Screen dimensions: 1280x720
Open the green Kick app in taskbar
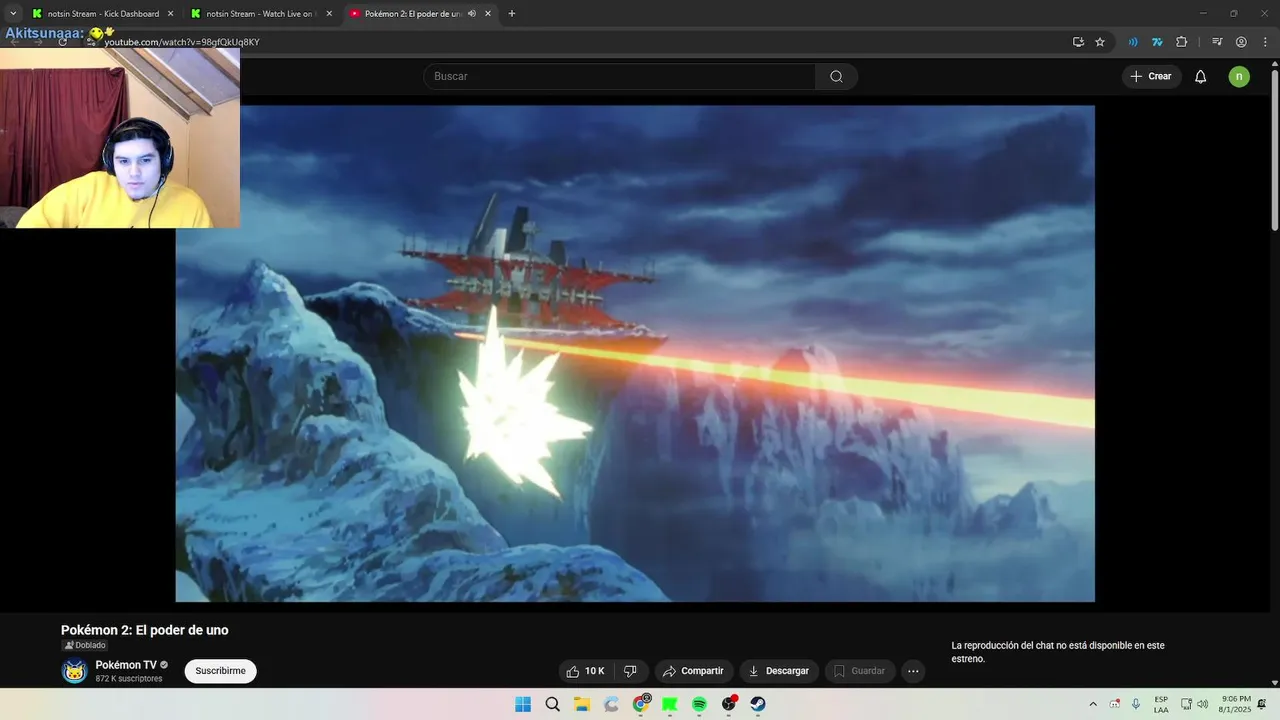tap(670, 704)
